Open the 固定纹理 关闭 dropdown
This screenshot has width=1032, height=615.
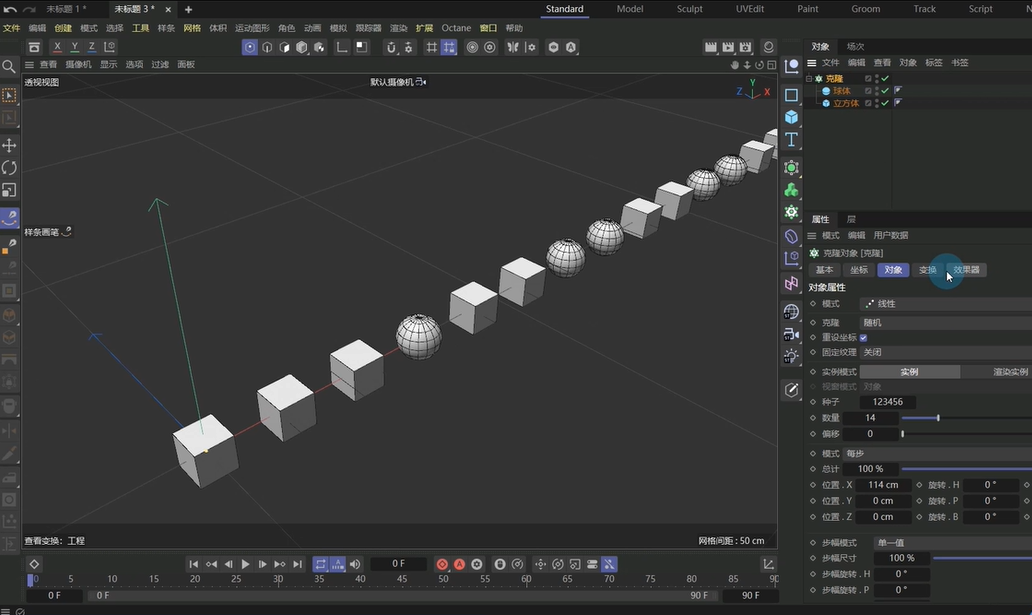(x=946, y=352)
